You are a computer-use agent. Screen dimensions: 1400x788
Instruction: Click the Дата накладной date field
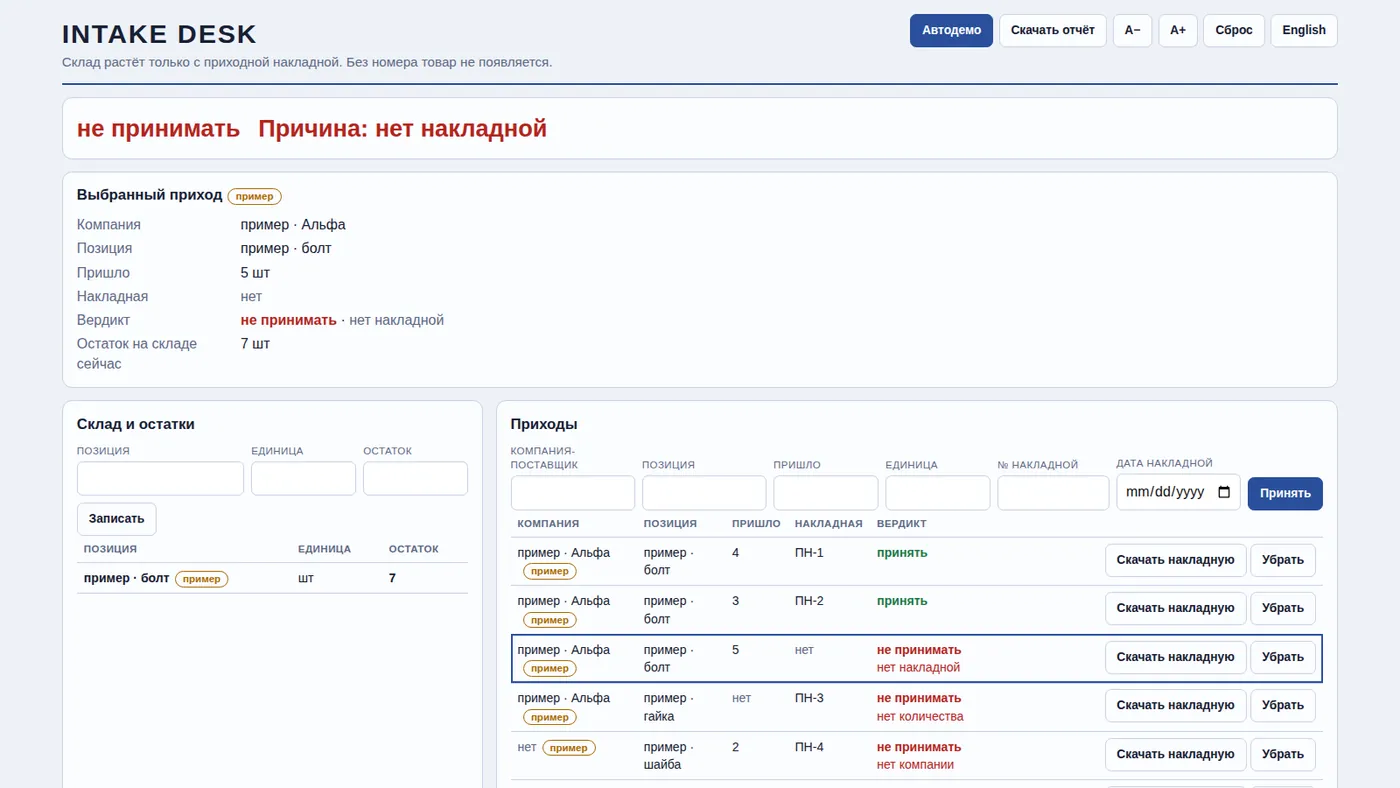pos(1178,492)
